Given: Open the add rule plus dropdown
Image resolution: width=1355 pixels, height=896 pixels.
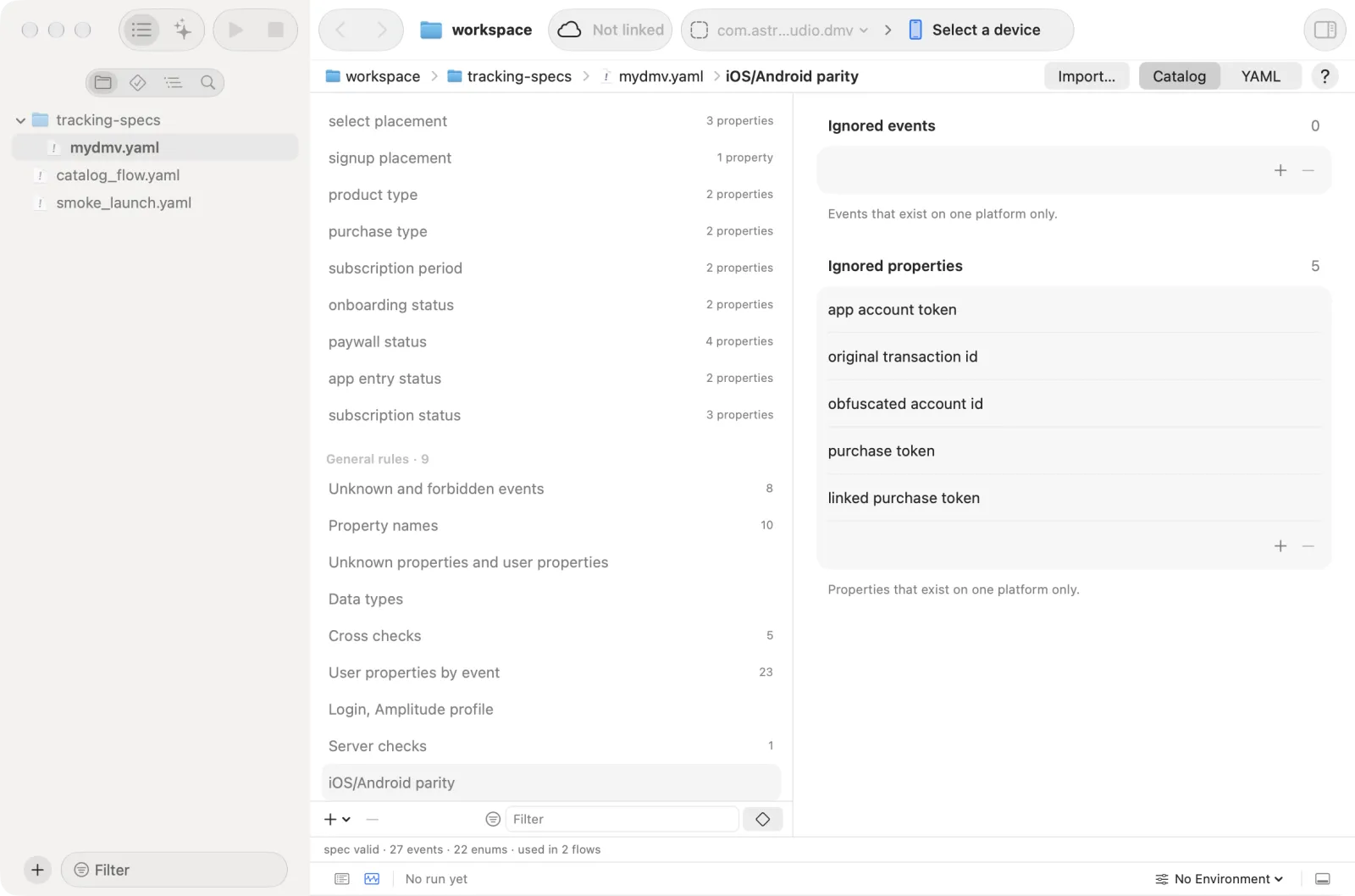Looking at the screenshot, I should point(337,819).
